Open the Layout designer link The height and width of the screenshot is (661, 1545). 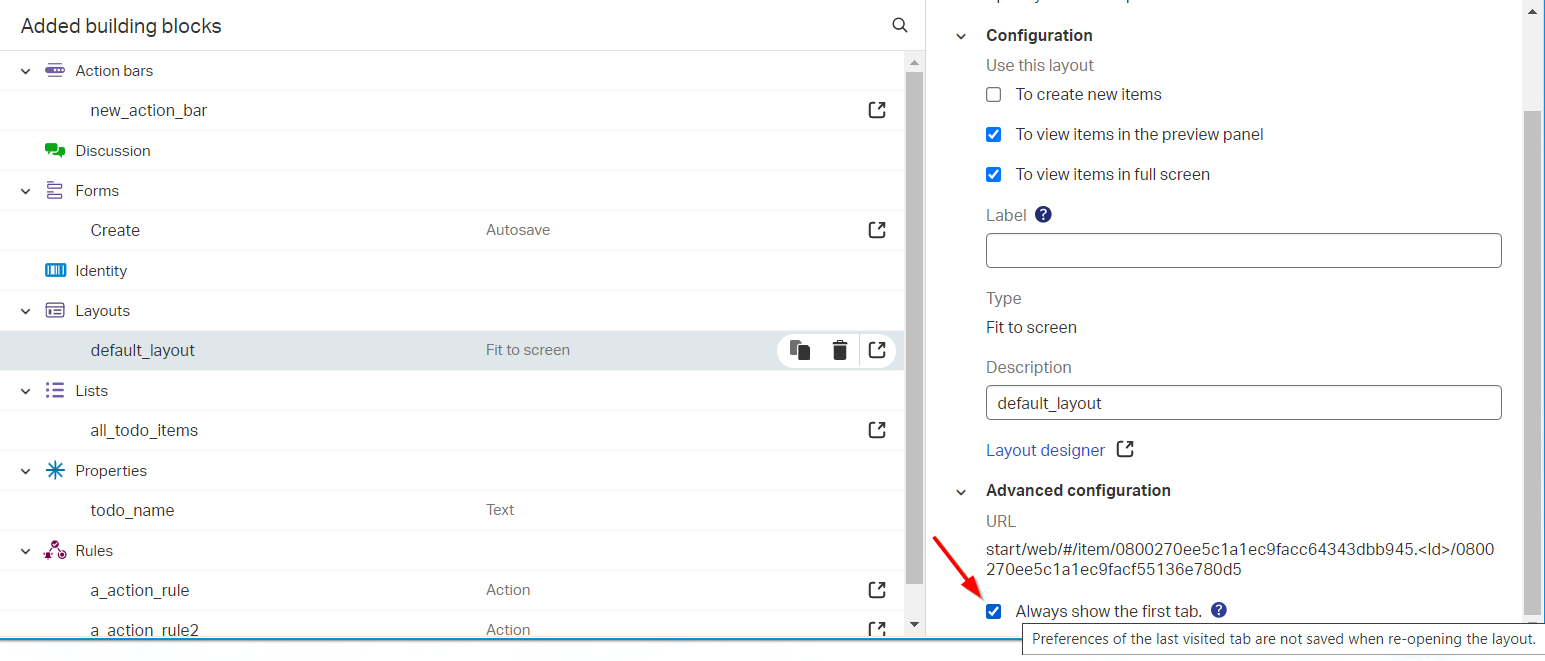pos(1045,450)
